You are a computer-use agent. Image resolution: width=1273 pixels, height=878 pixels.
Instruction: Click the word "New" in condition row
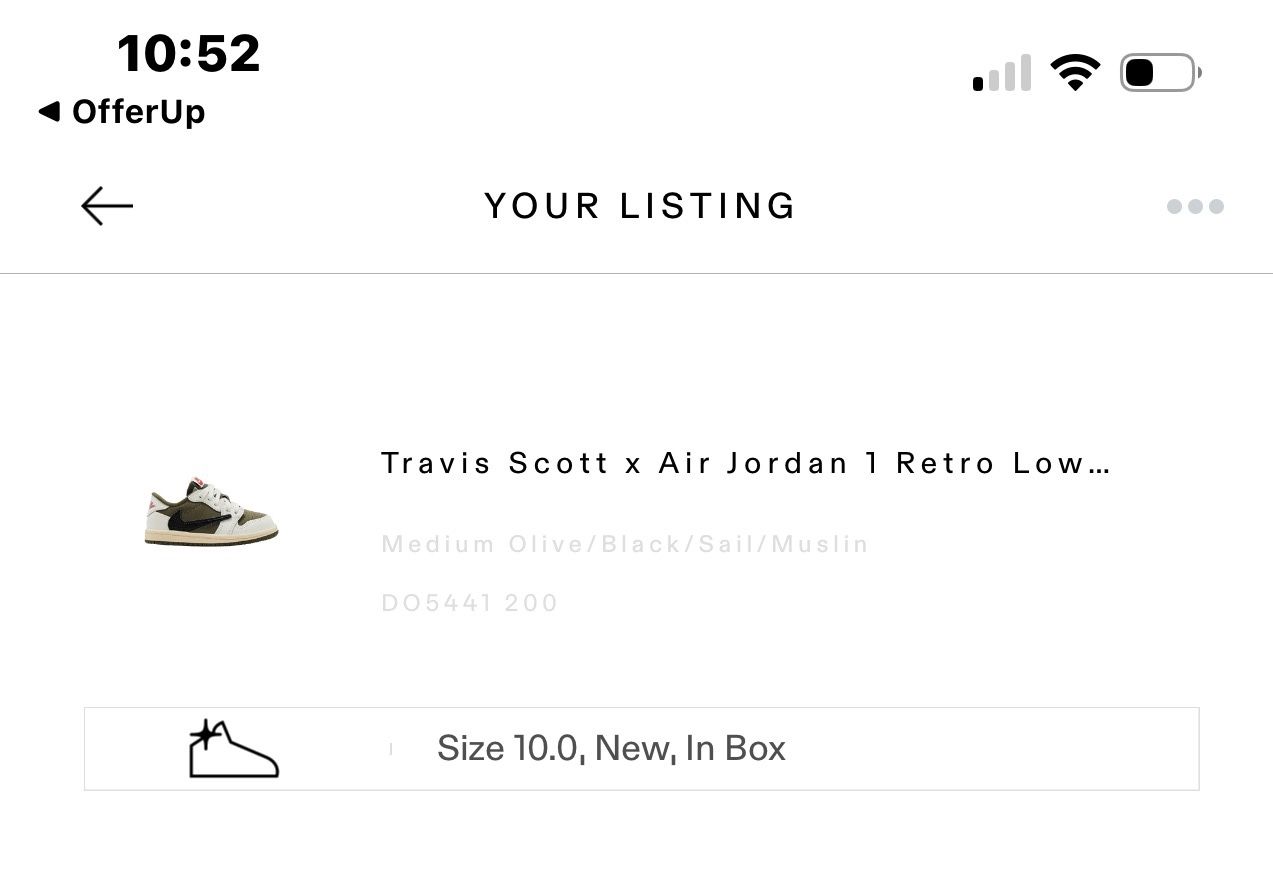click(632, 748)
